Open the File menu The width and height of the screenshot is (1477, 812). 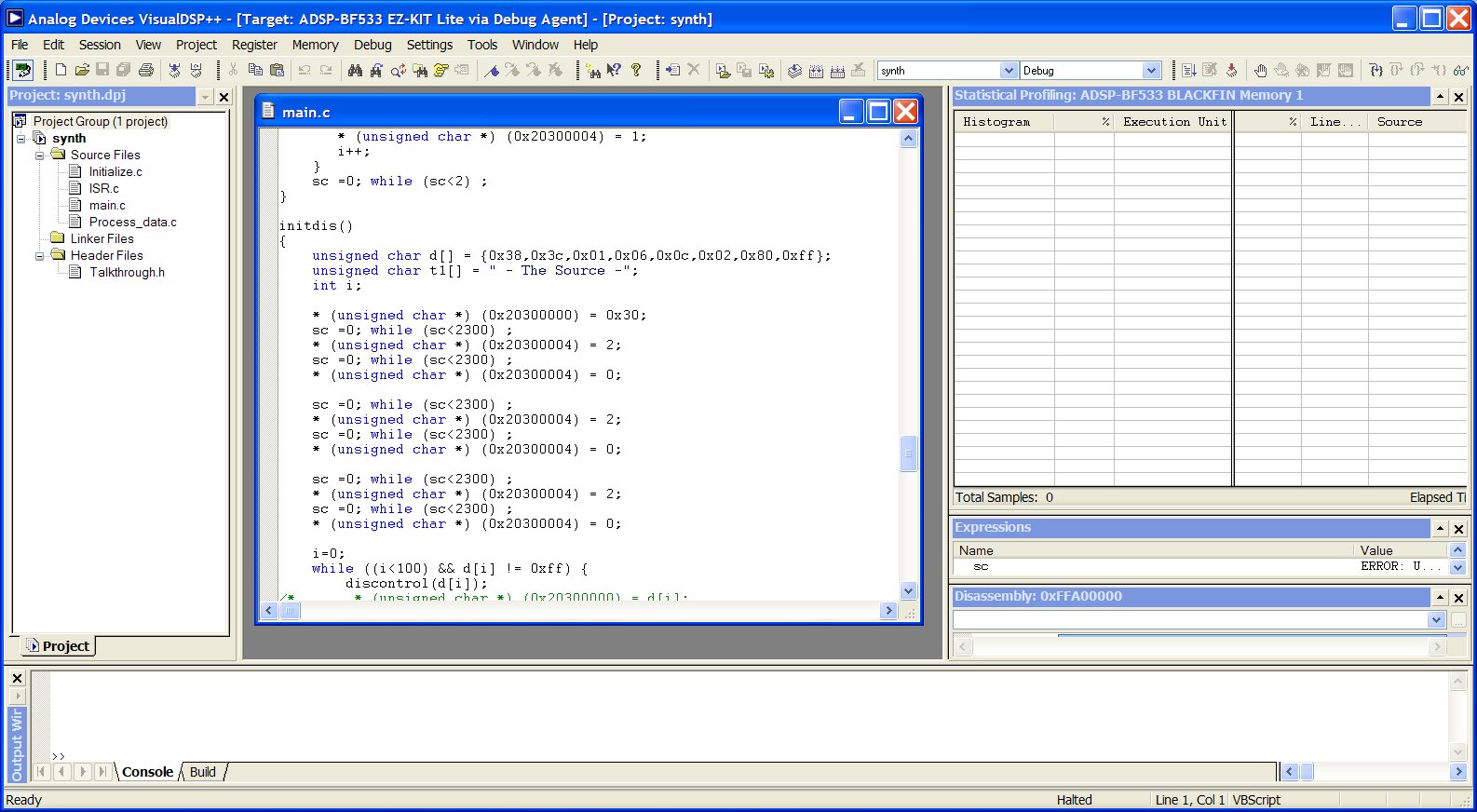tap(20, 45)
